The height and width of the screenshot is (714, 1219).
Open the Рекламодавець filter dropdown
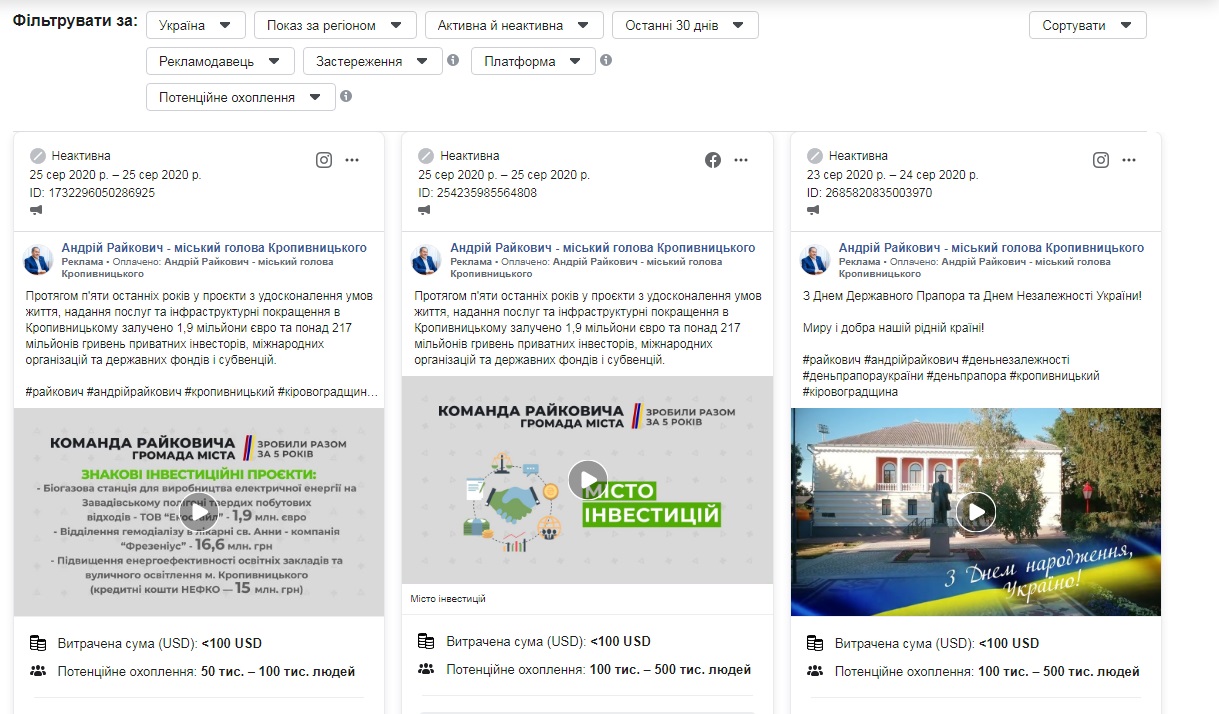(x=219, y=61)
